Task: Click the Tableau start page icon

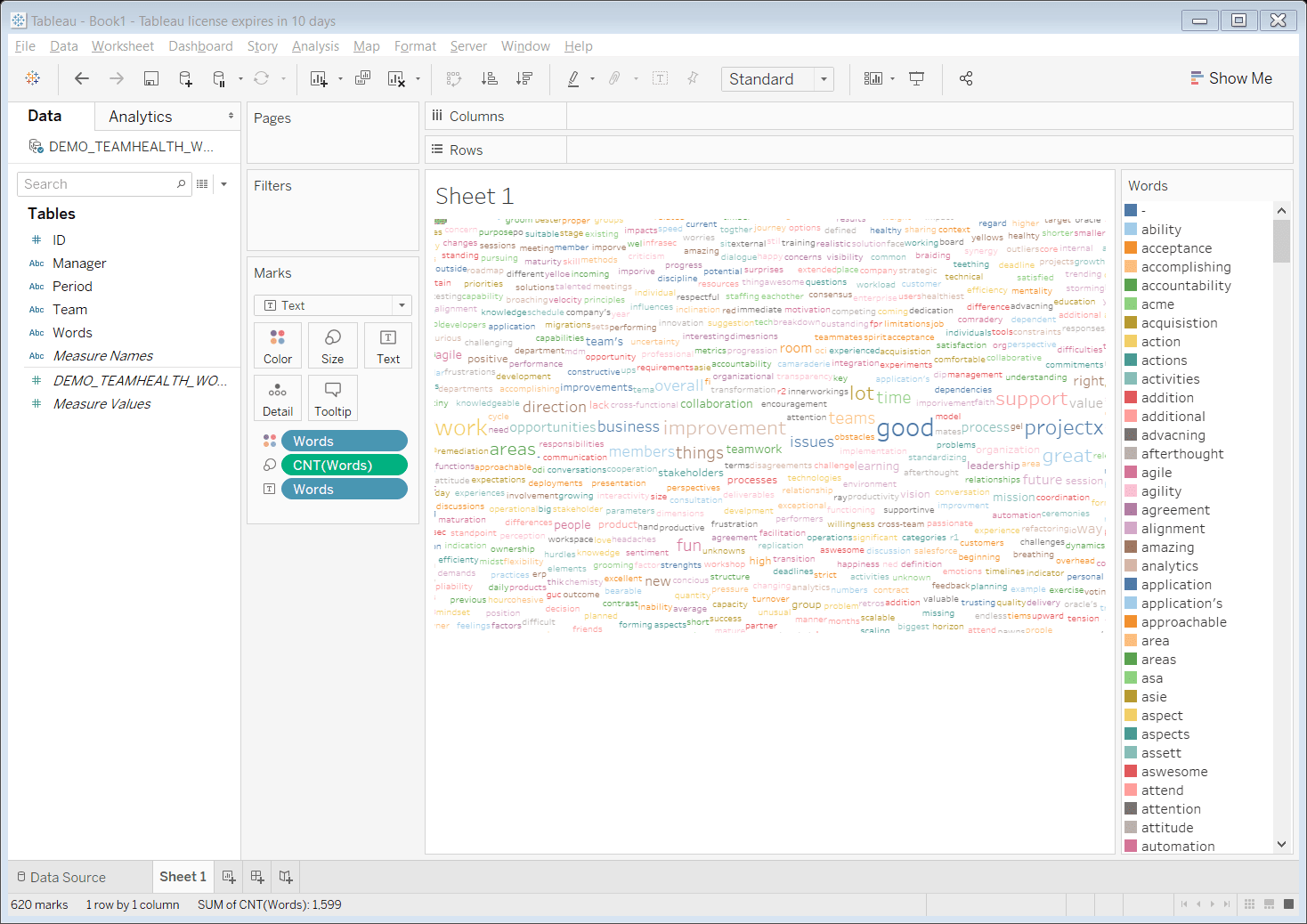Action: pyautogui.click(x=33, y=78)
